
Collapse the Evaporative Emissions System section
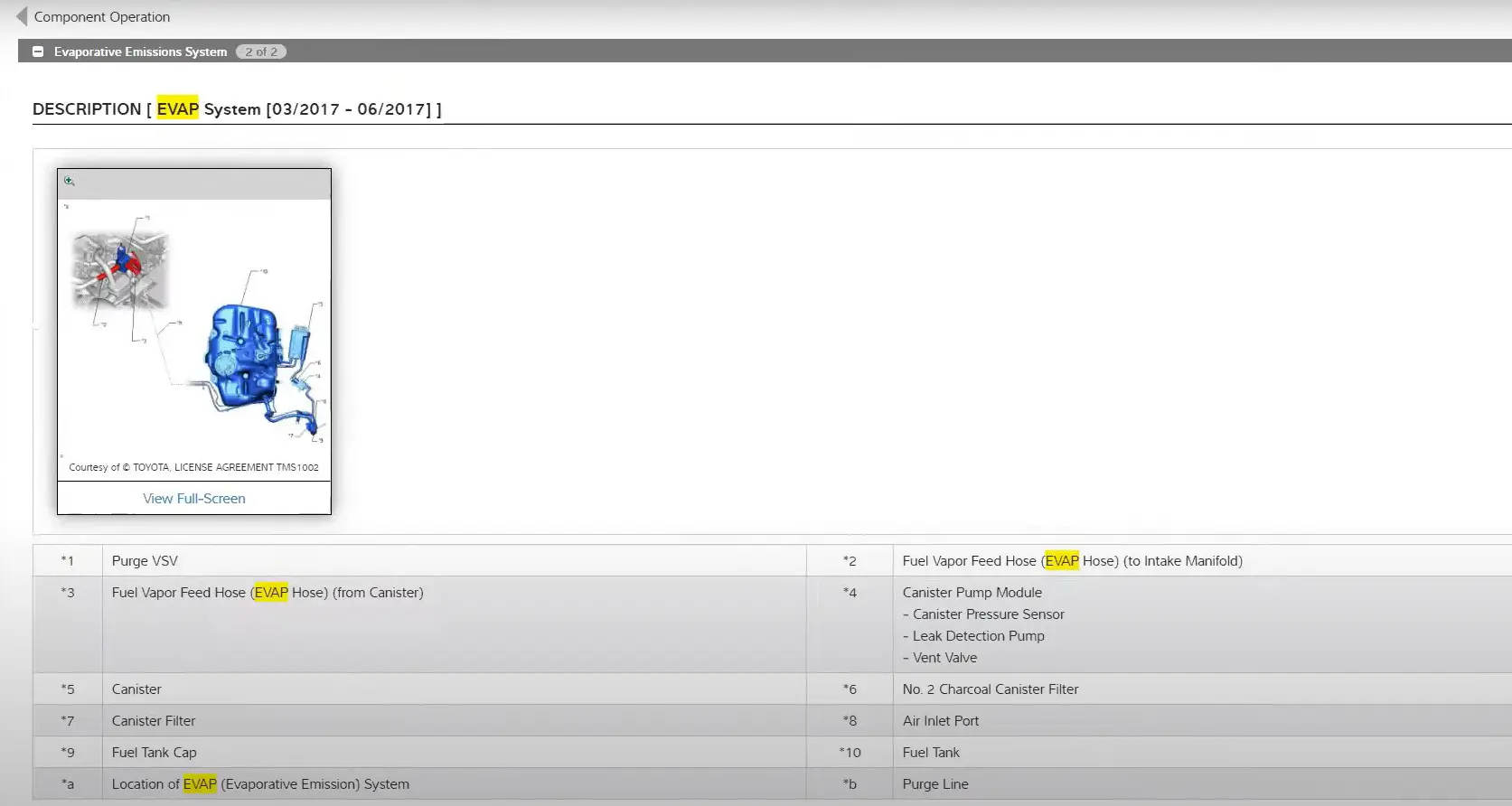38,52
